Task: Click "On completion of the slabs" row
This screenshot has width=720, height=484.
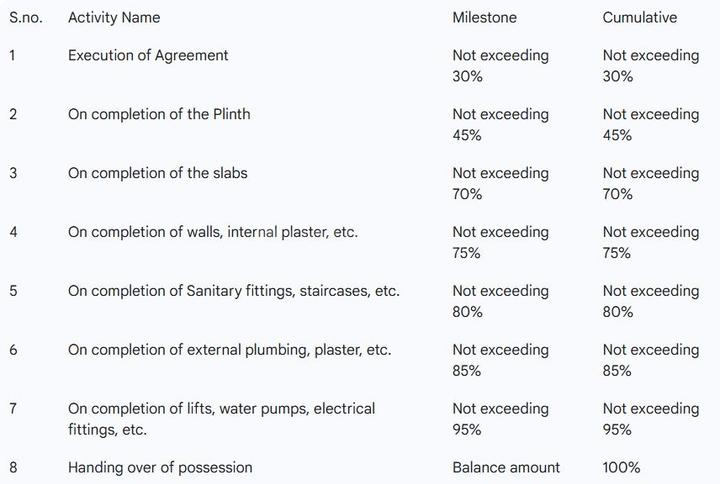Action: [158, 173]
